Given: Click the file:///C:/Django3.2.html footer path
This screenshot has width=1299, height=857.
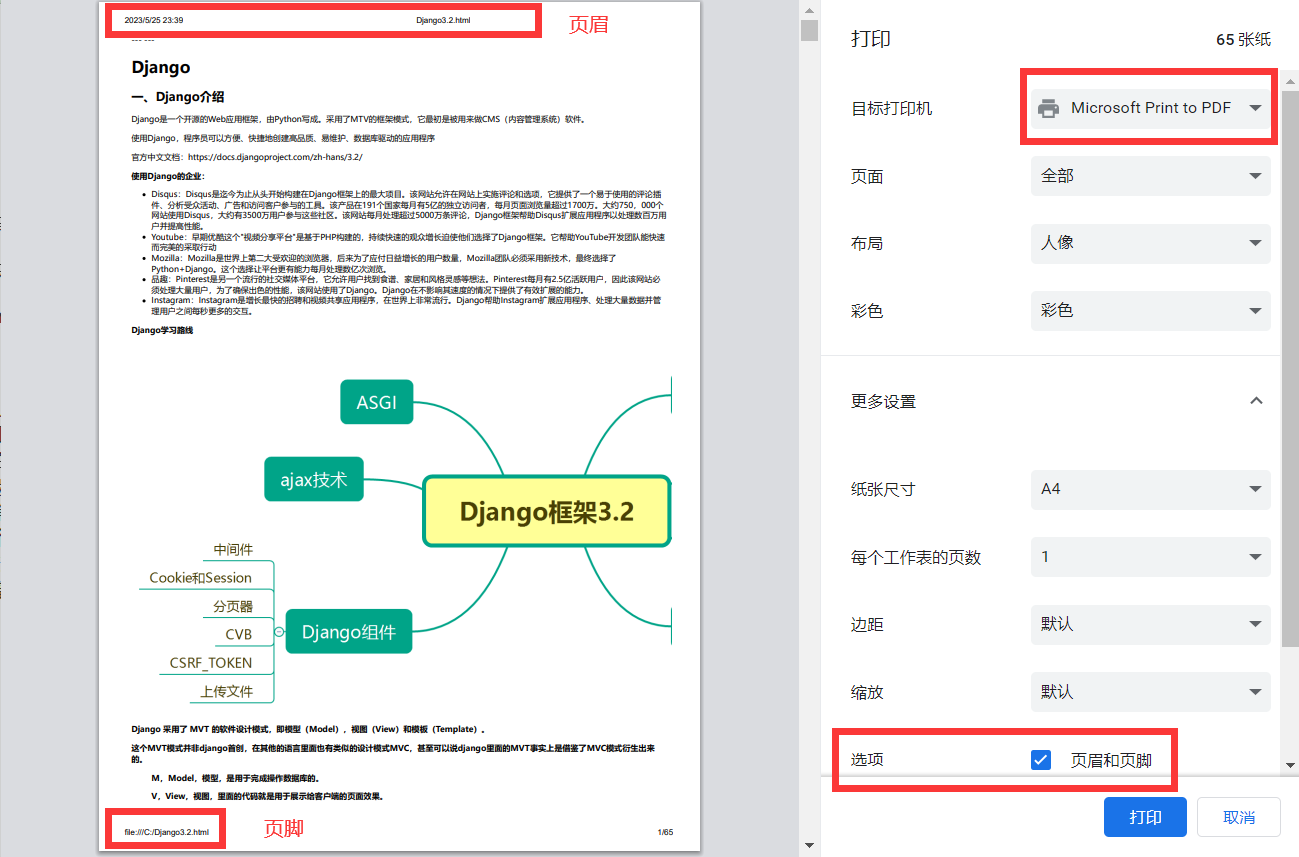Looking at the screenshot, I should pos(167,832).
